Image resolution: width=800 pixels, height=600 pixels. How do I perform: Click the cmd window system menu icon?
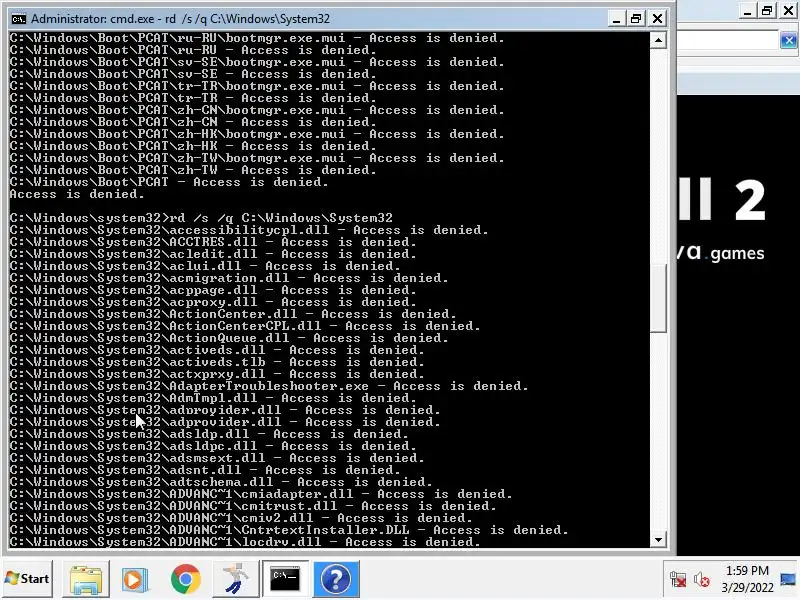coord(19,19)
